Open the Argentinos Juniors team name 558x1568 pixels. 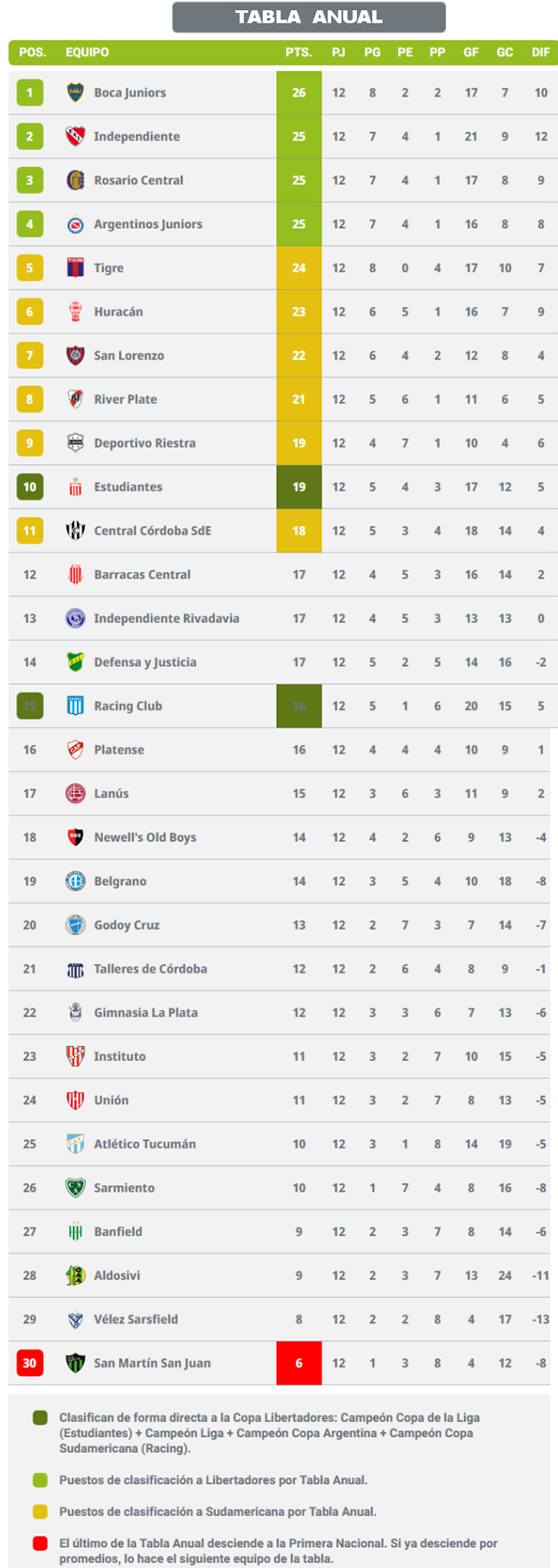[x=148, y=224]
